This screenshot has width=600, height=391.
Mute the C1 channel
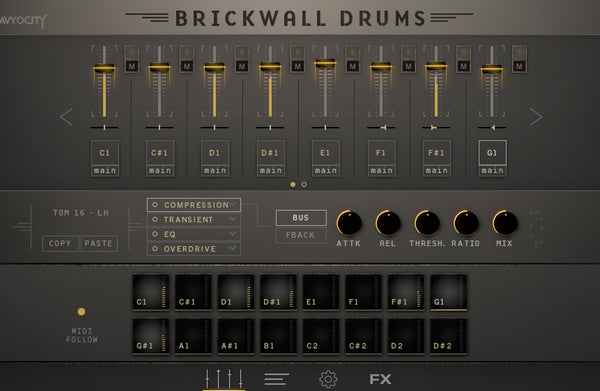click(132, 66)
